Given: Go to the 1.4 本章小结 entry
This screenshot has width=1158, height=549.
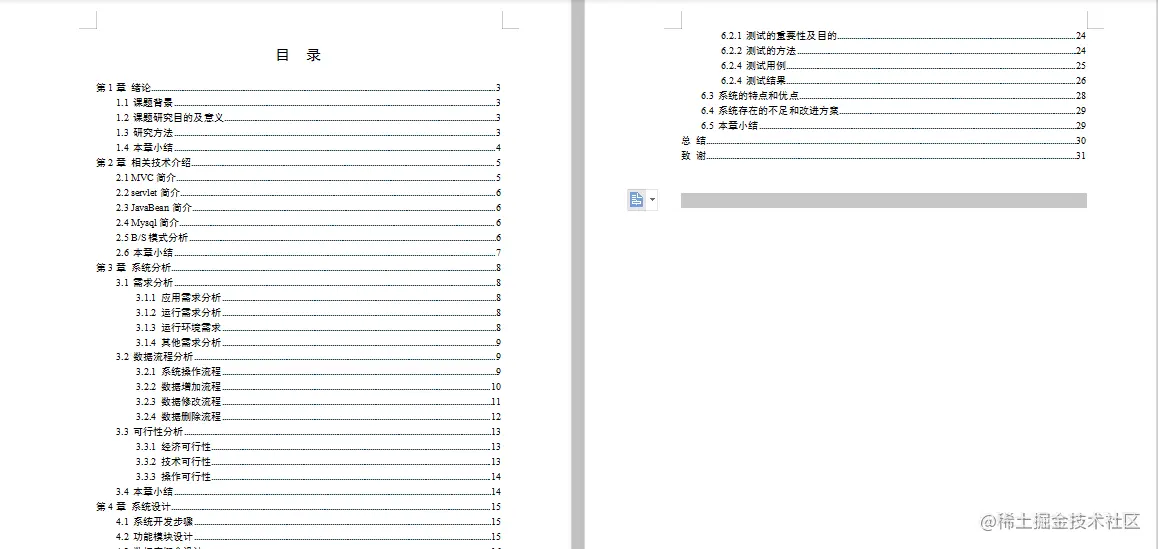Looking at the screenshot, I should click(x=309, y=148).
